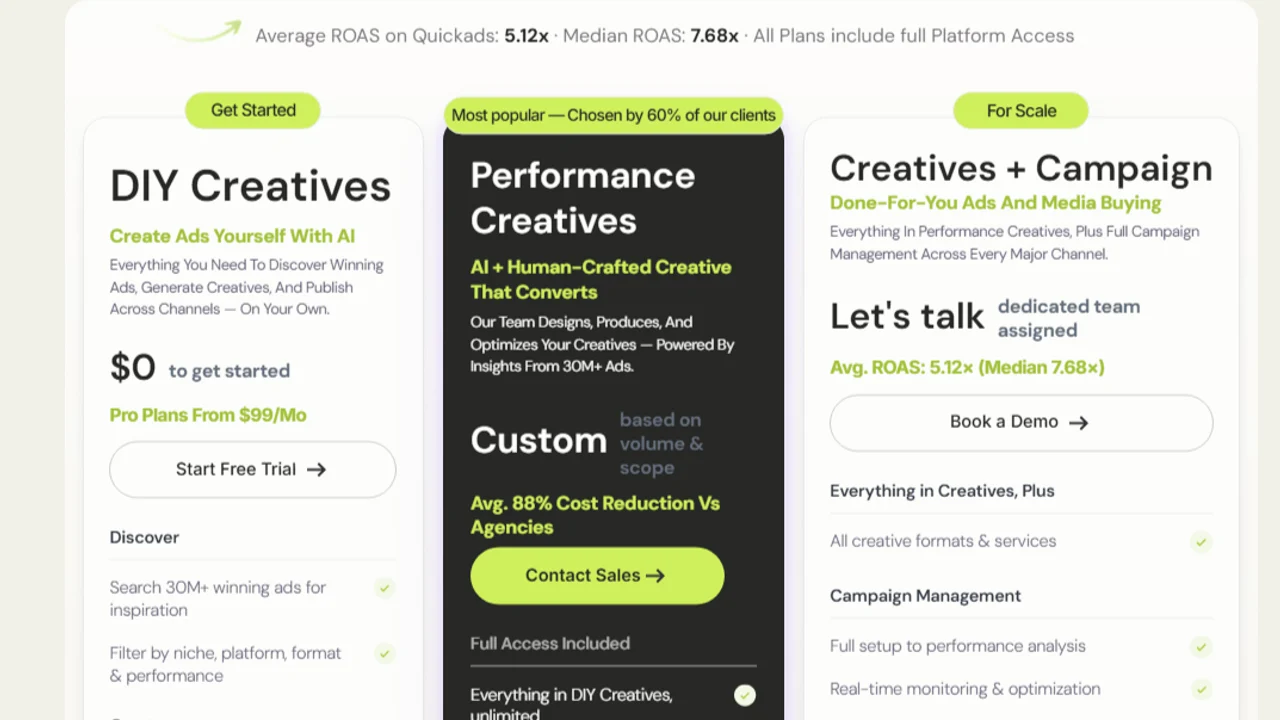Screen dimensions: 1280x720
Task: Click the Full Access Included heading
Action: point(550,643)
